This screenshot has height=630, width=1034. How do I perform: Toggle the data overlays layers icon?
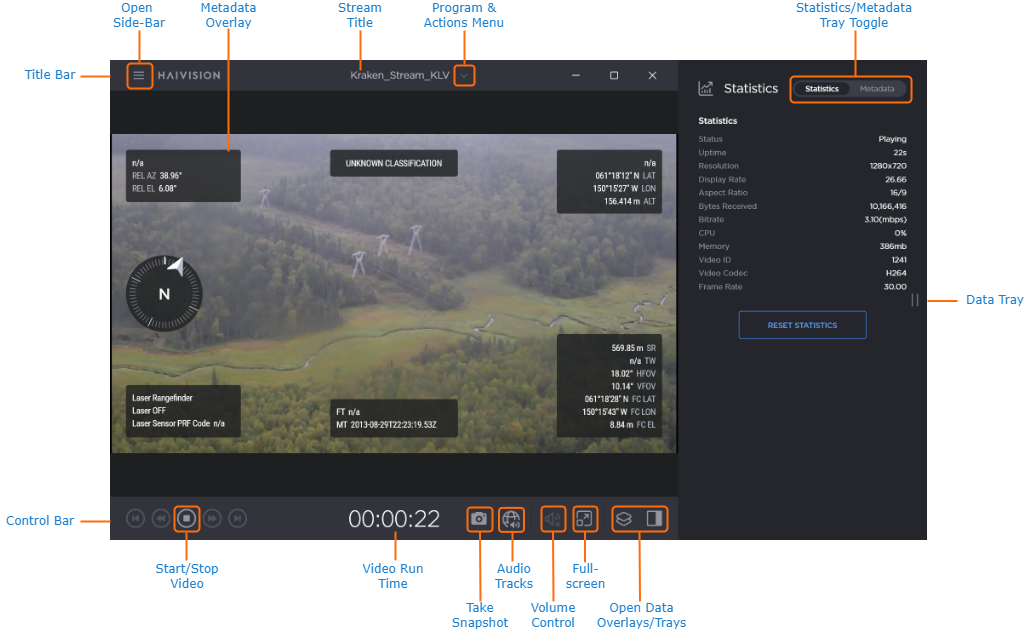(x=623, y=519)
